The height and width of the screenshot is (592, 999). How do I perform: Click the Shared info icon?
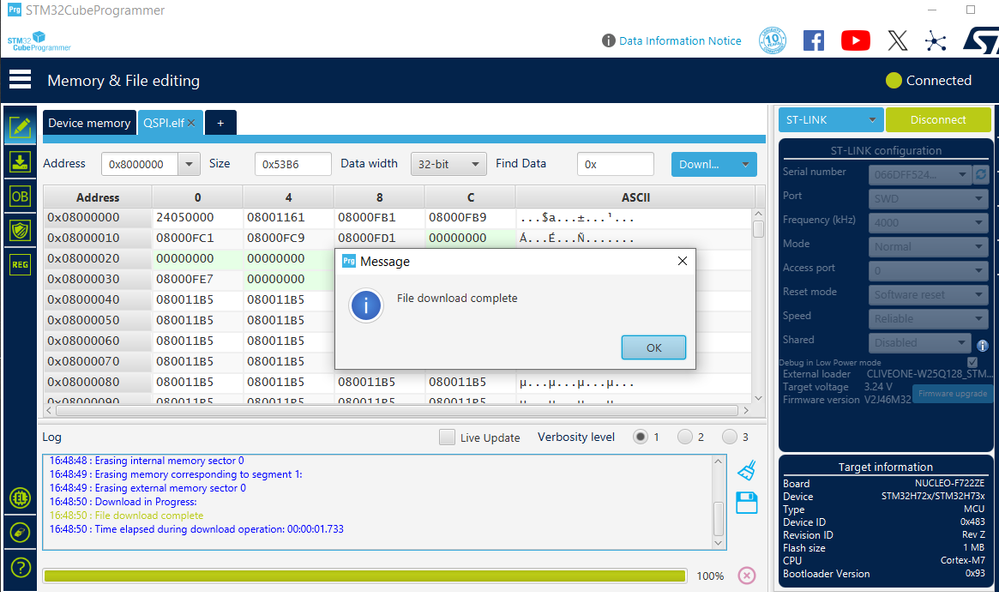[982, 346]
